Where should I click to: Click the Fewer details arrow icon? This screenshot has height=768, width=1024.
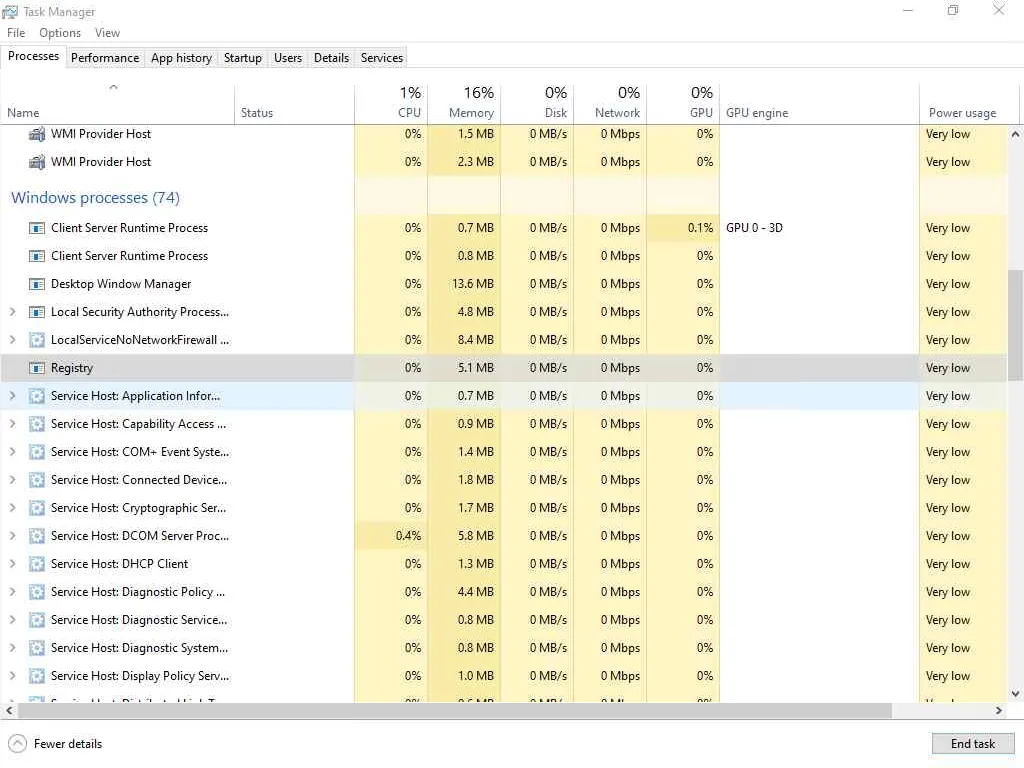(17, 744)
